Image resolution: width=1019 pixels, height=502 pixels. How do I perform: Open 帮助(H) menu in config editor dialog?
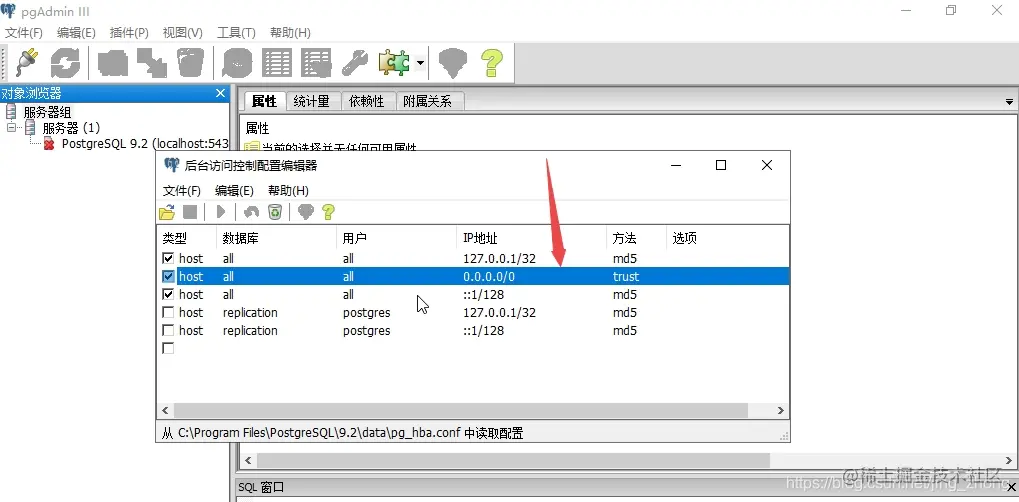pyautogui.click(x=288, y=191)
